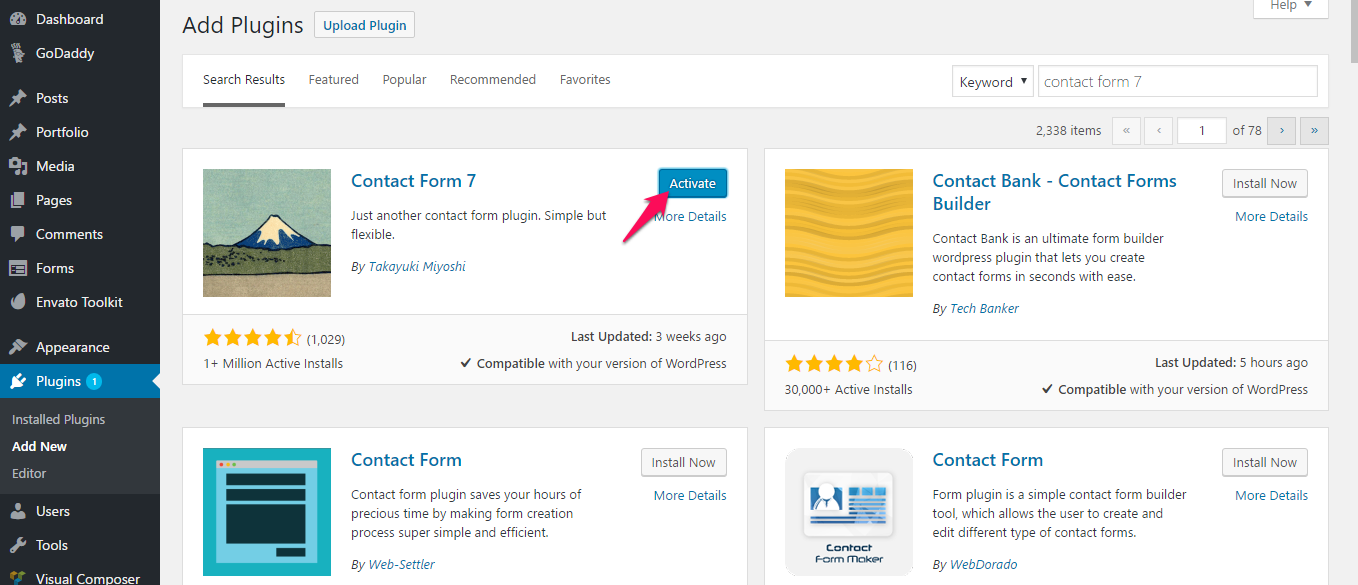The image size is (1358, 585).
Task: Install Contact Form by Web-Settler
Action: (x=684, y=462)
